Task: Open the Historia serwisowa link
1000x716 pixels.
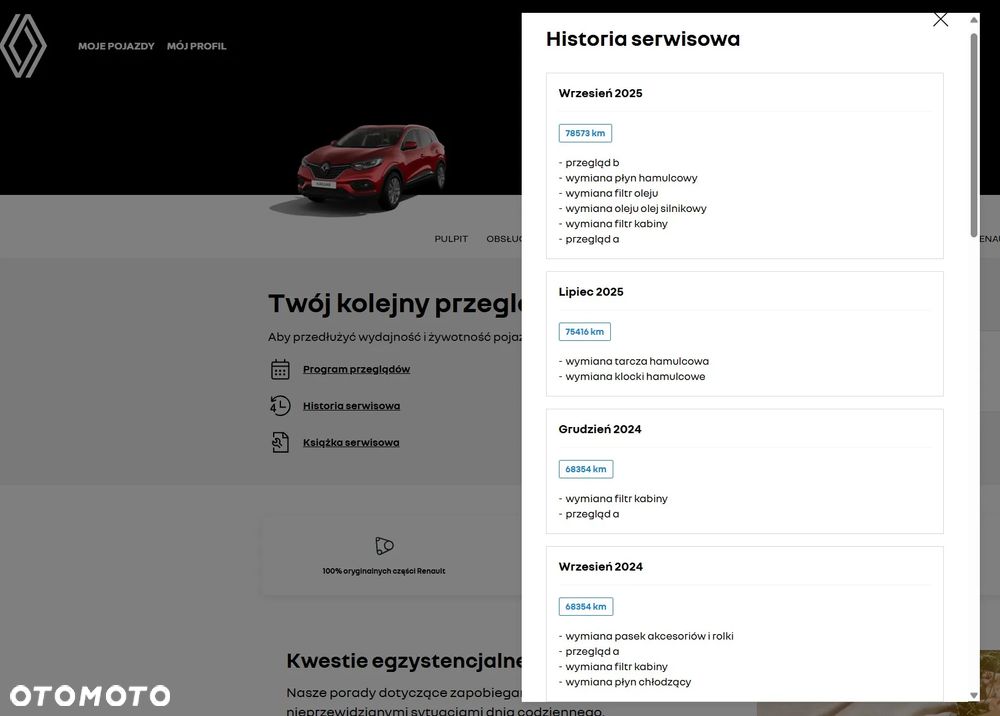Action: (351, 405)
